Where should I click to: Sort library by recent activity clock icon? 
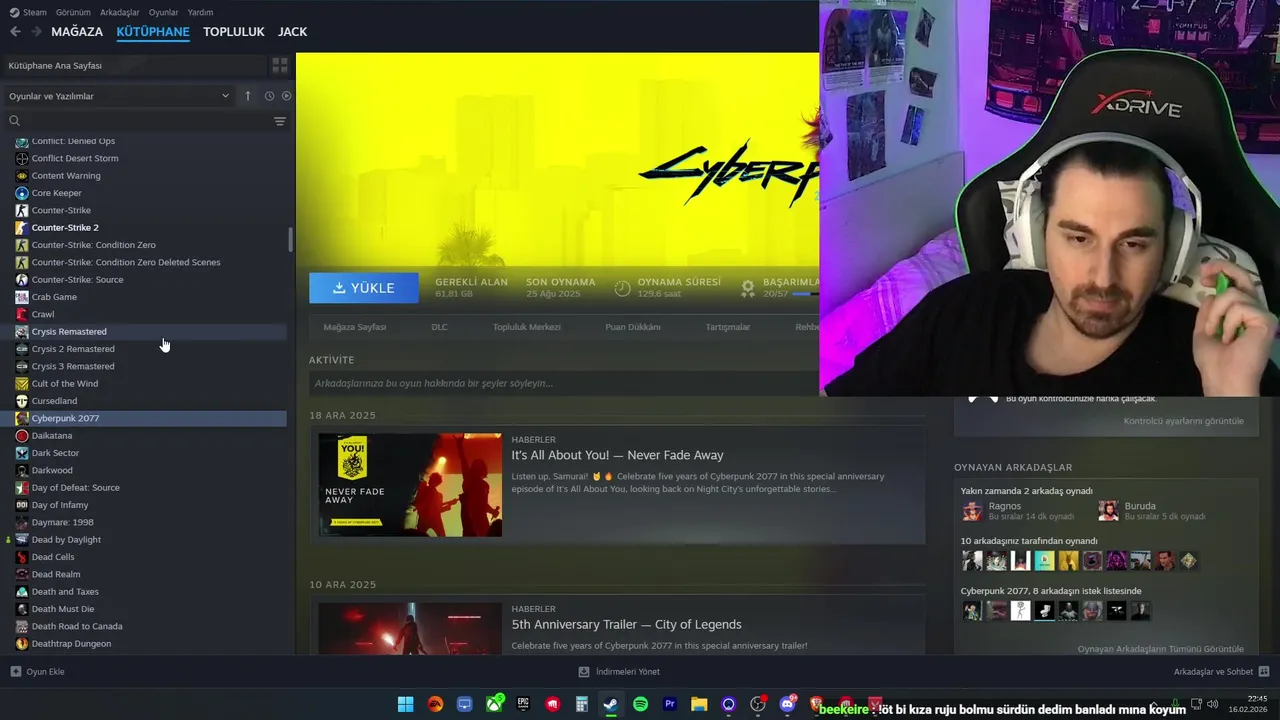point(269,96)
